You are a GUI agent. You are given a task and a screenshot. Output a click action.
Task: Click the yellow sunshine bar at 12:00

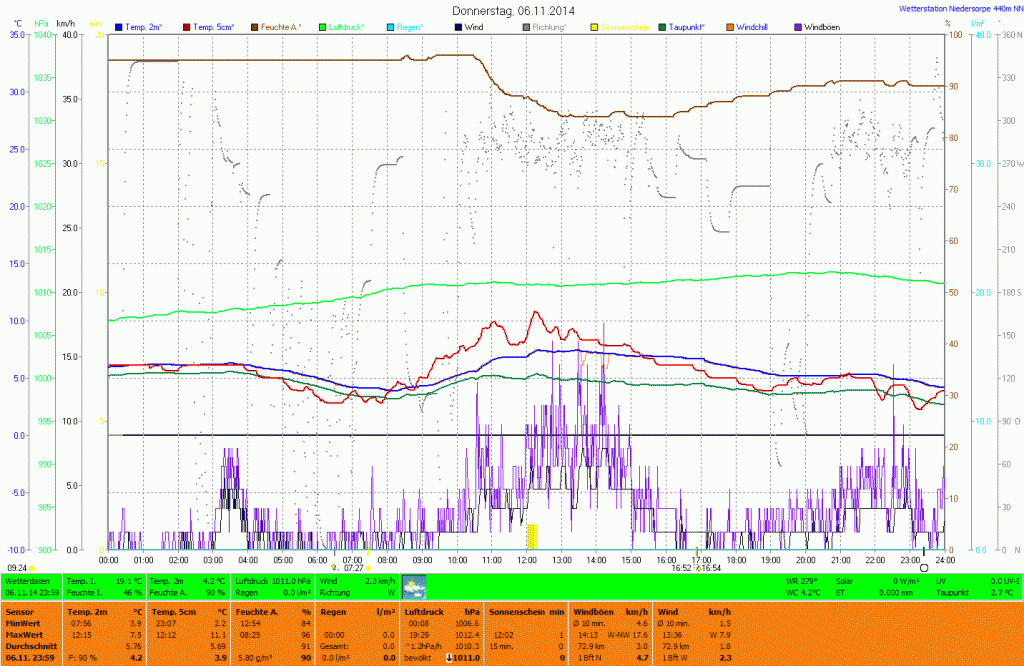click(x=532, y=536)
